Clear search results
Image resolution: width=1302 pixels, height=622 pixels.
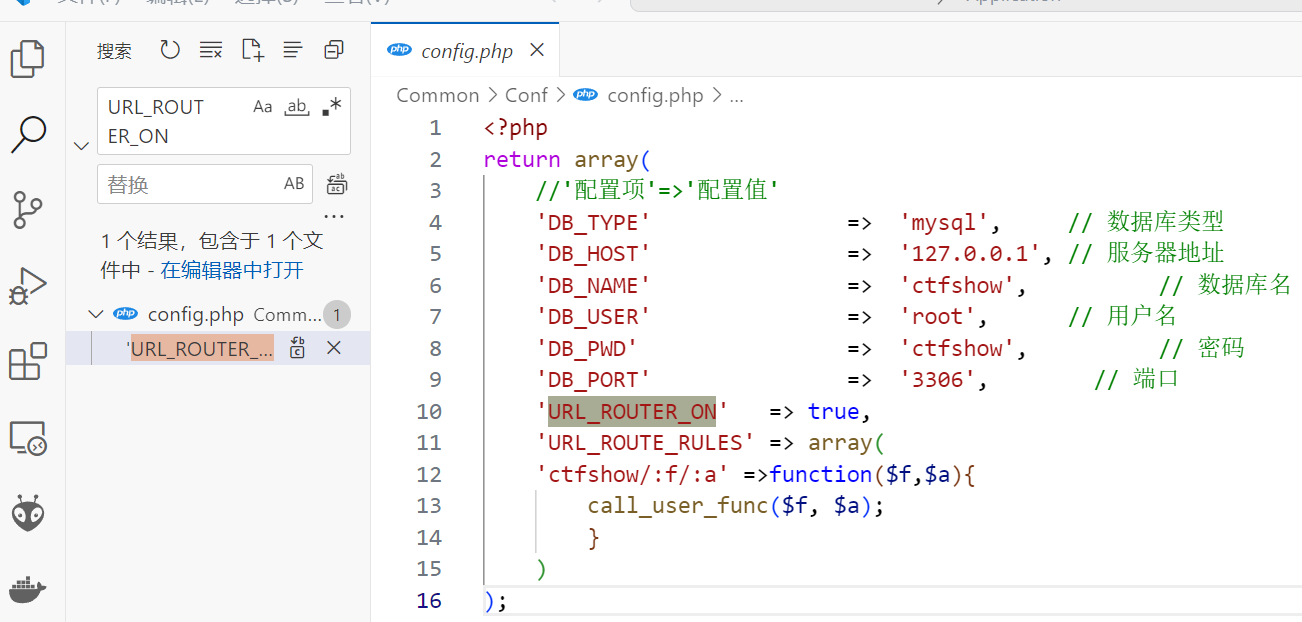210,50
